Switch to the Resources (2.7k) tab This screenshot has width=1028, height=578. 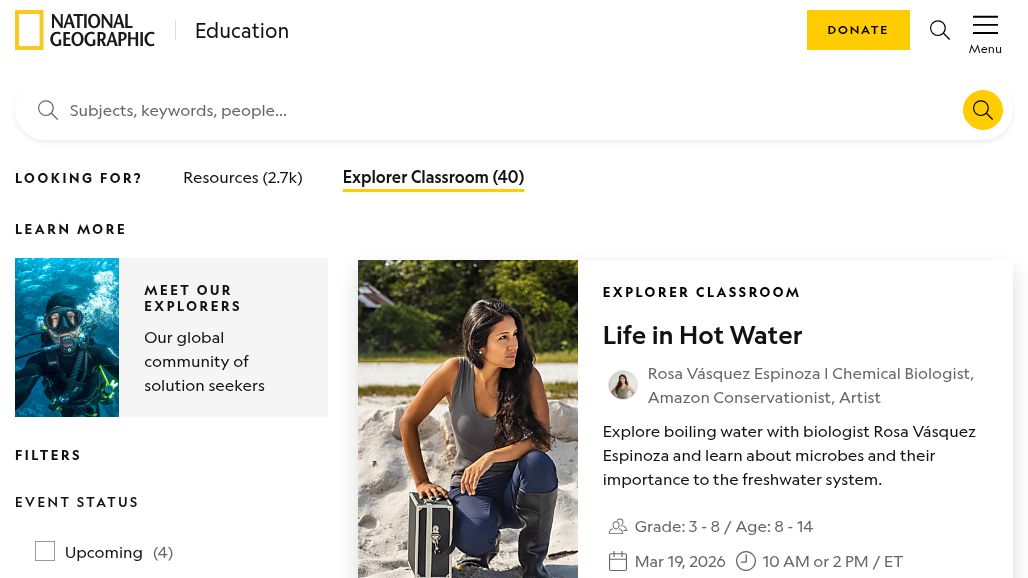[242, 177]
